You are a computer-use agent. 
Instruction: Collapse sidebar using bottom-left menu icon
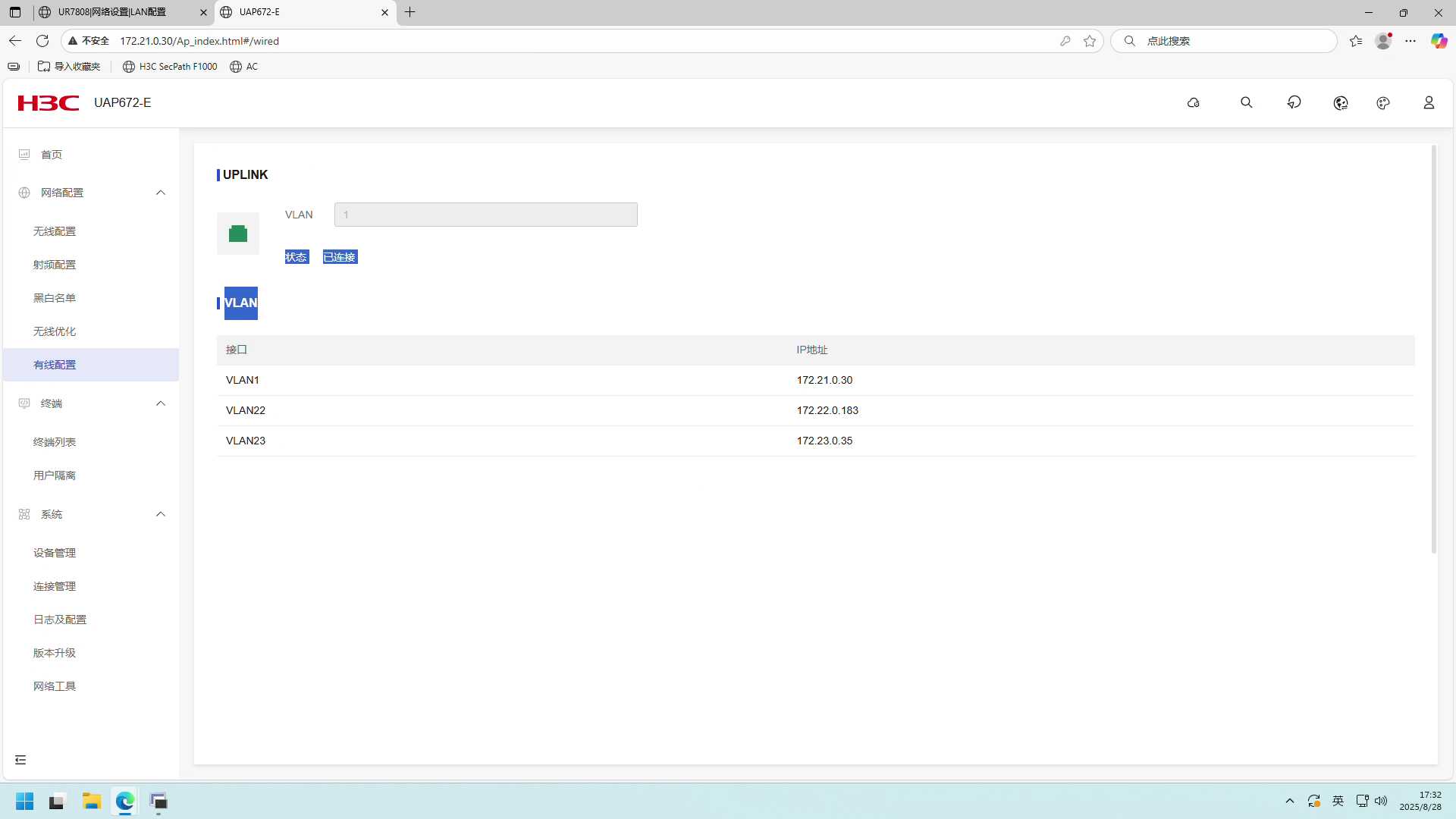coord(20,760)
